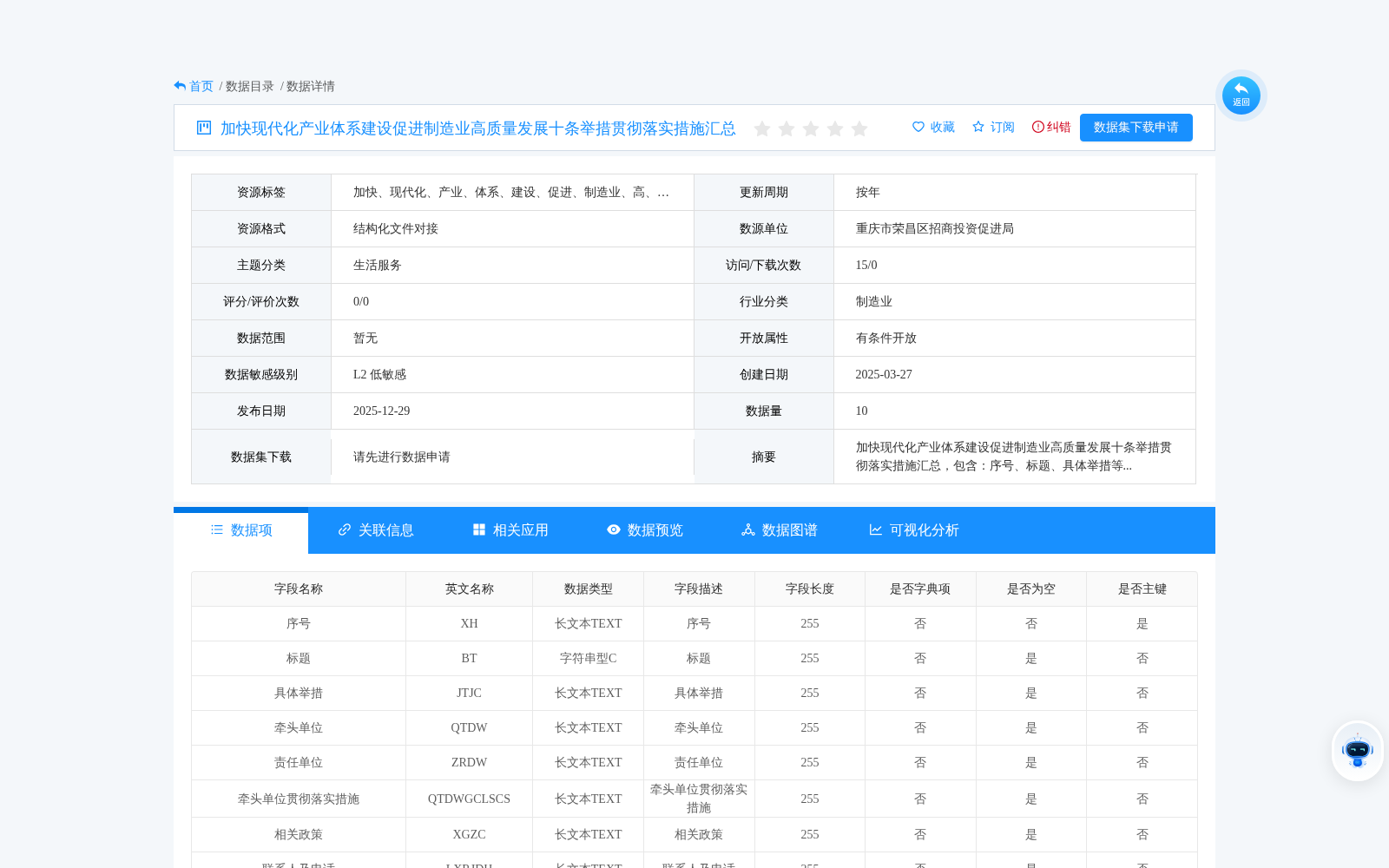The width and height of the screenshot is (1389, 868).
Task: Click the JTJC cell
Action: click(x=470, y=694)
